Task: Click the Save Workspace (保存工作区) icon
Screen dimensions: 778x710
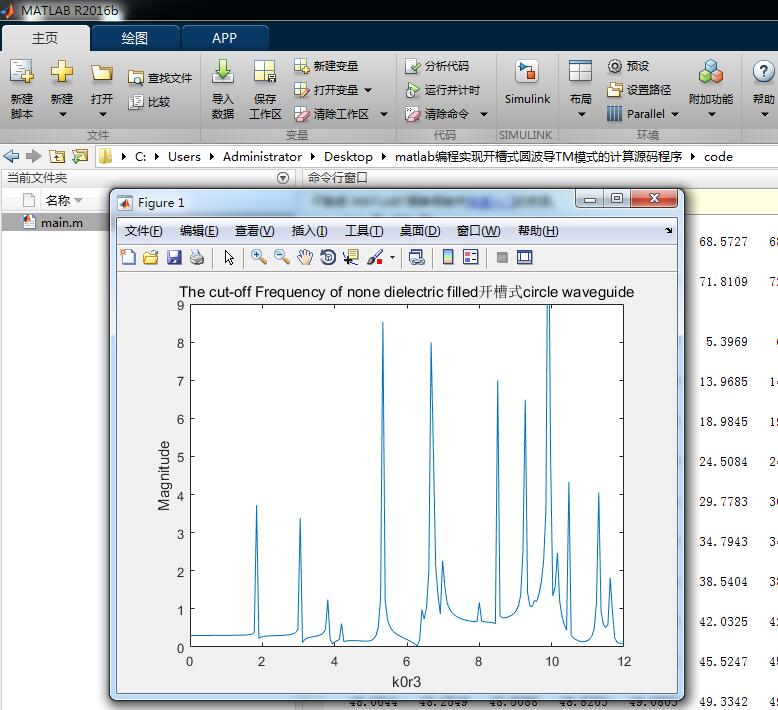Action: (265, 72)
